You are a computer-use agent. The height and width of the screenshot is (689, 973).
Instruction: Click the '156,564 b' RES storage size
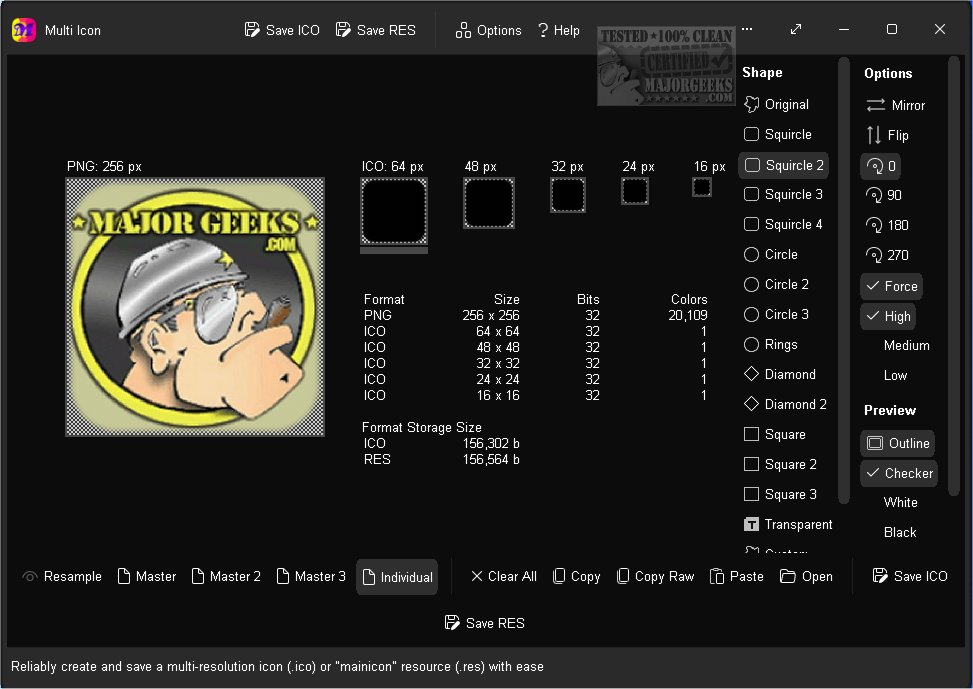tap(491, 459)
